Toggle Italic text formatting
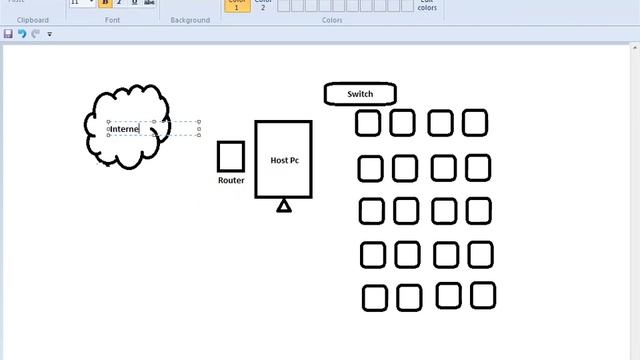640x360 pixels. tap(120, 3)
